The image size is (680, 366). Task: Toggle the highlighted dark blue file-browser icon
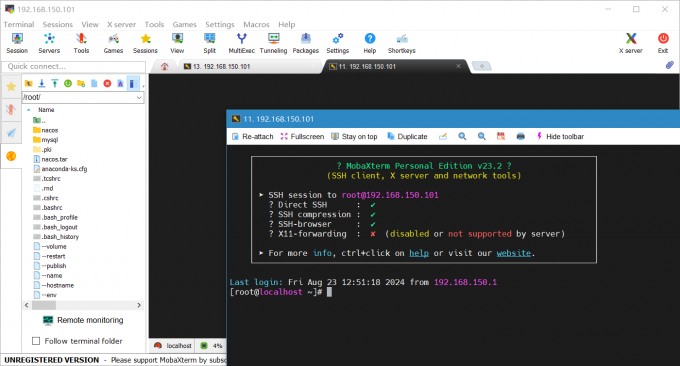133,83
